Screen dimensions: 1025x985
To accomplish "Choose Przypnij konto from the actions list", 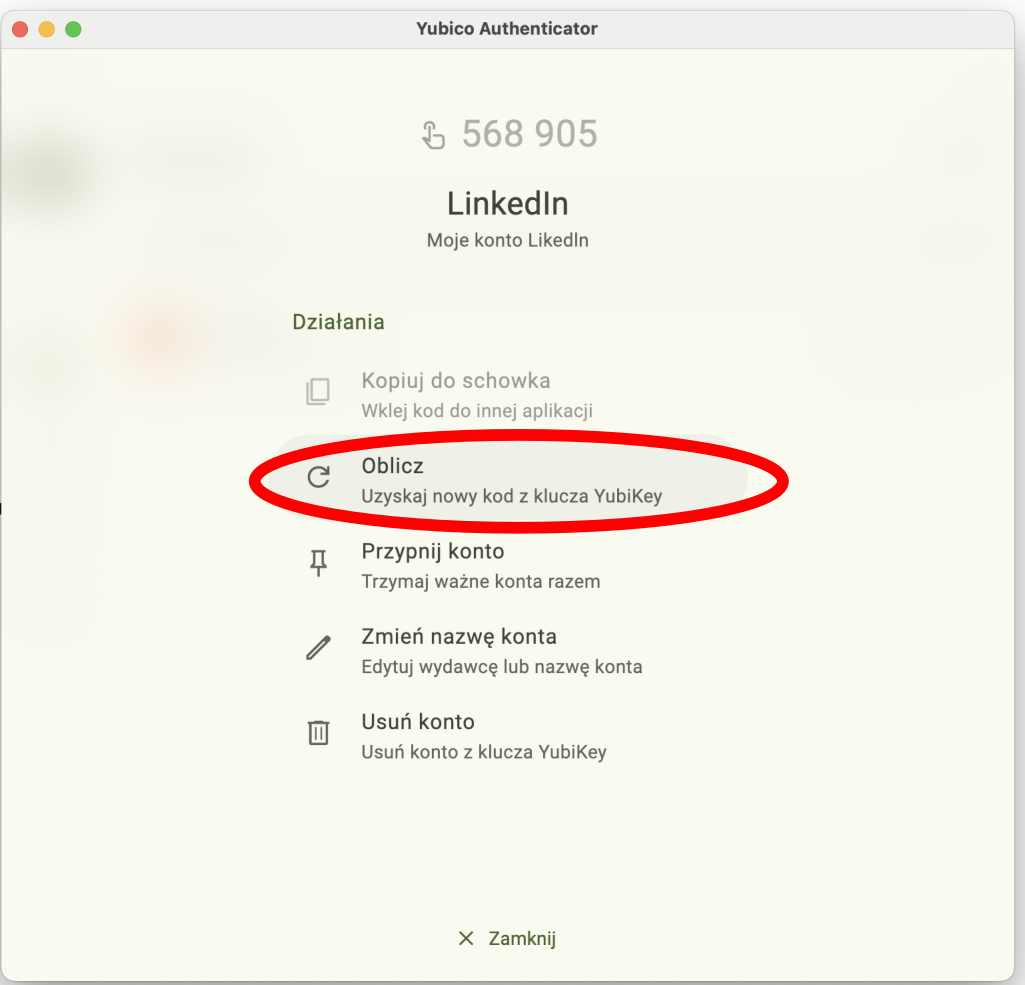I will [432, 552].
